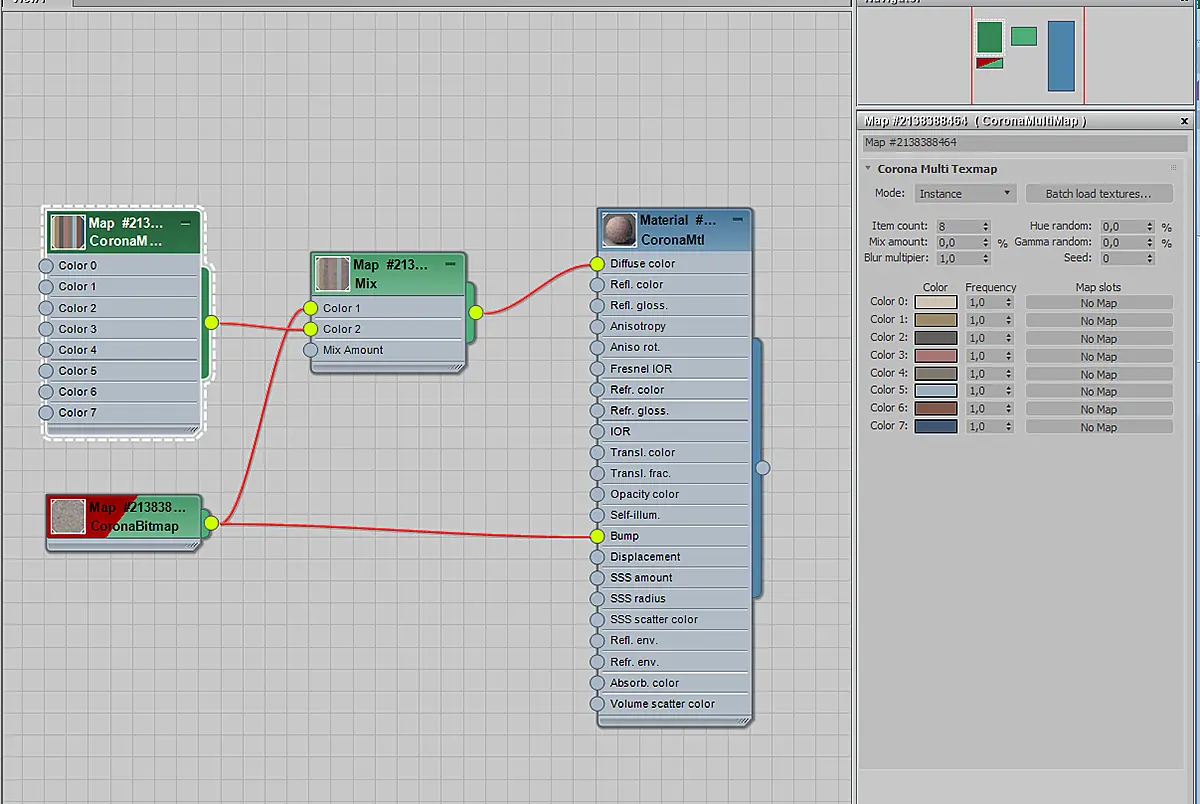Click the Mix Amount input socket
The image size is (1200, 804).
pos(310,350)
